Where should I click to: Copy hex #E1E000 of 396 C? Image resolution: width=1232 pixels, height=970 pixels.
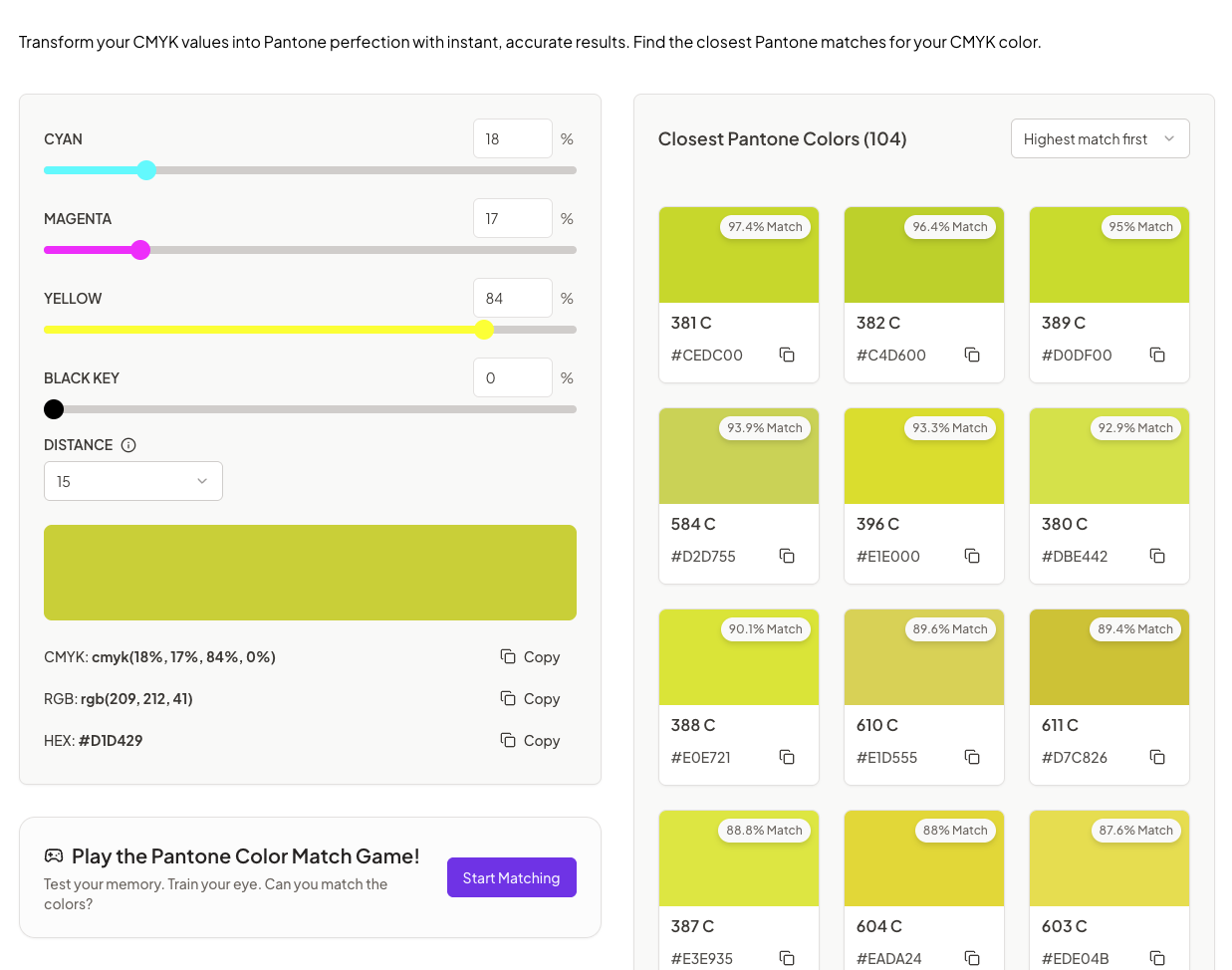(x=972, y=556)
